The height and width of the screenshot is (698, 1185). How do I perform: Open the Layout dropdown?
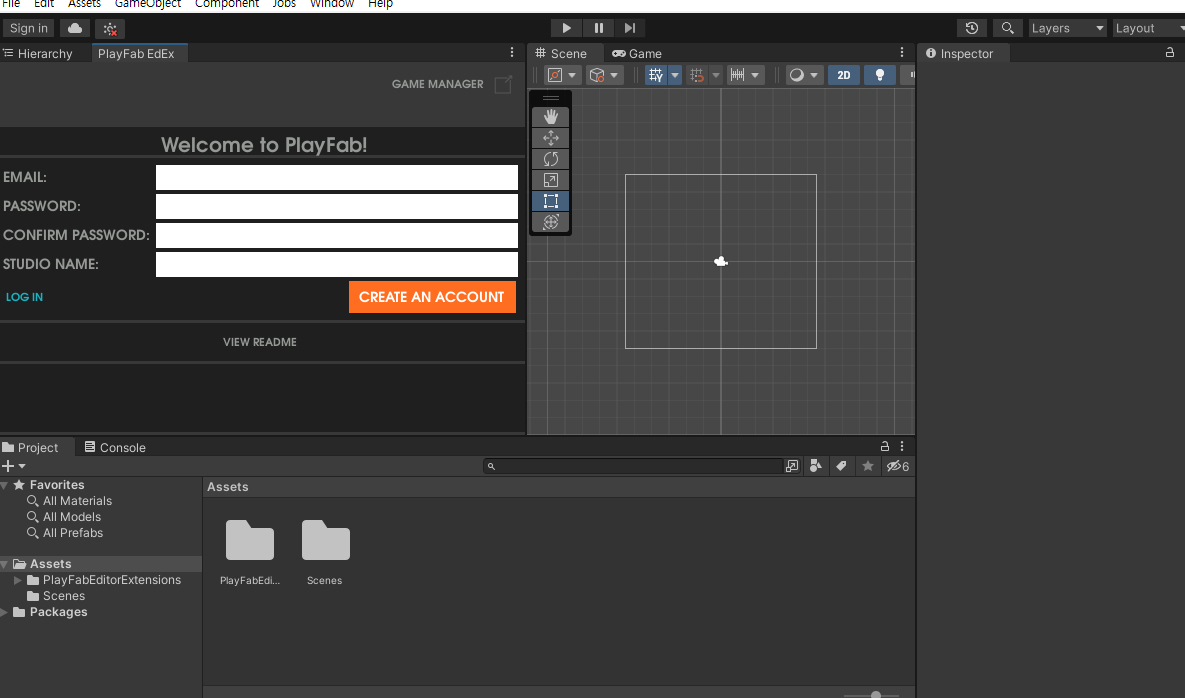(1149, 28)
